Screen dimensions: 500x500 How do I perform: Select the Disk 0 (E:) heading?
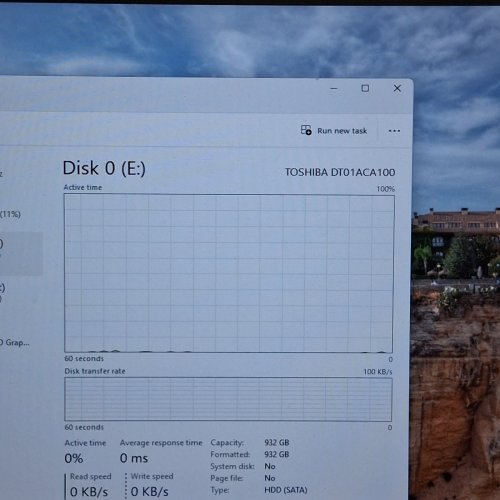click(x=104, y=168)
